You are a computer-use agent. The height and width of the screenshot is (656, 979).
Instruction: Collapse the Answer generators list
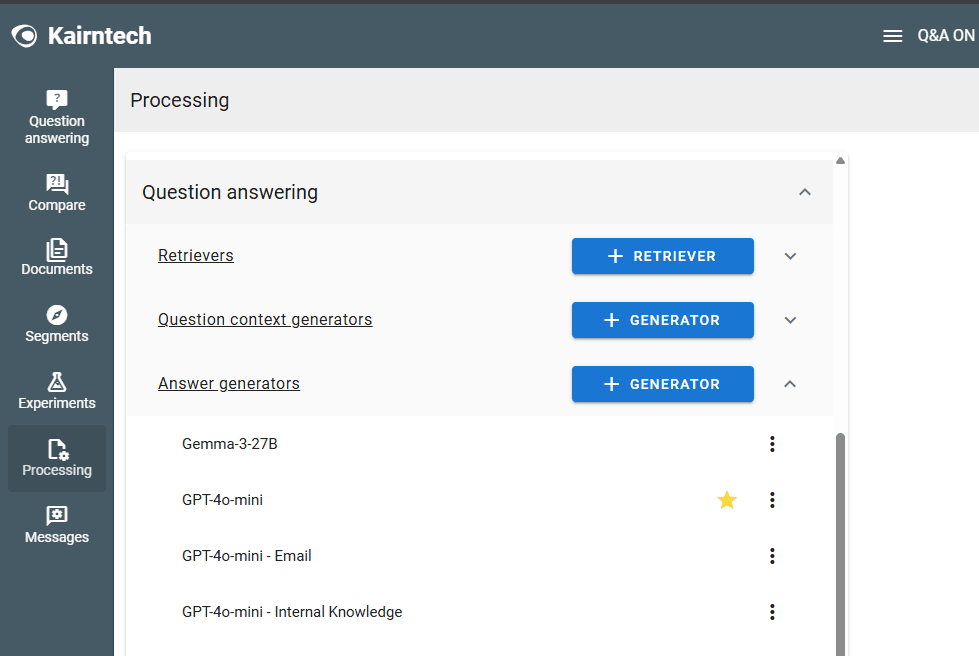pyautogui.click(x=790, y=384)
